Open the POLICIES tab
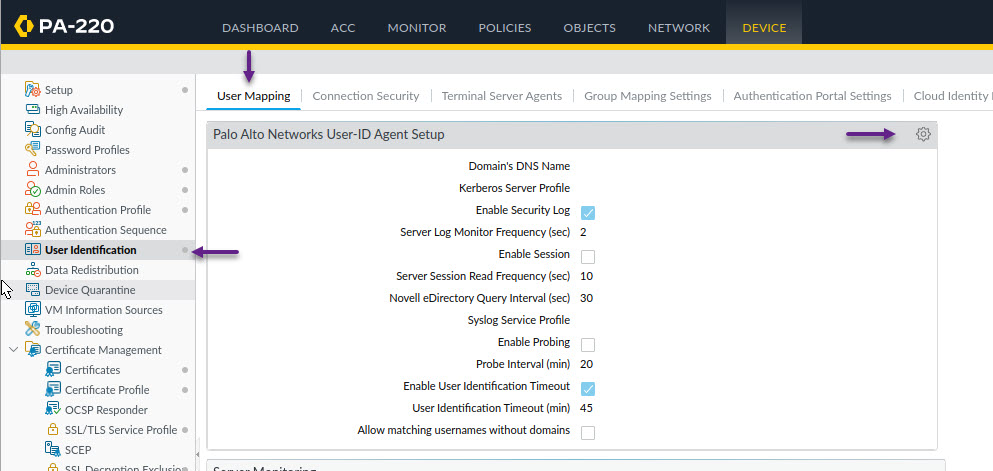Image resolution: width=993 pixels, height=471 pixels. [505, 28]
